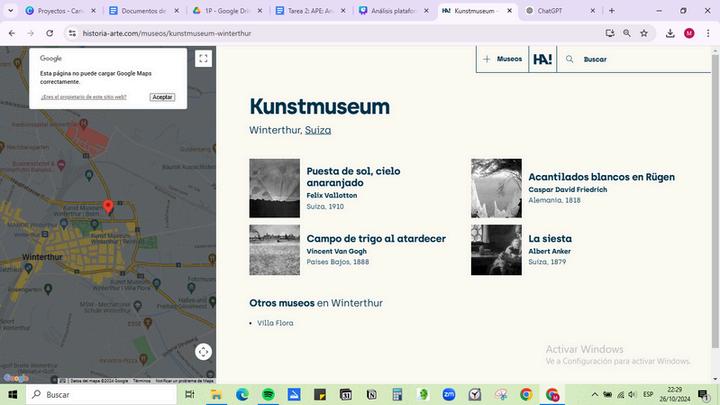Click the map recenter location button
This screenshot has height=405, width=720.
pos(203,352)
